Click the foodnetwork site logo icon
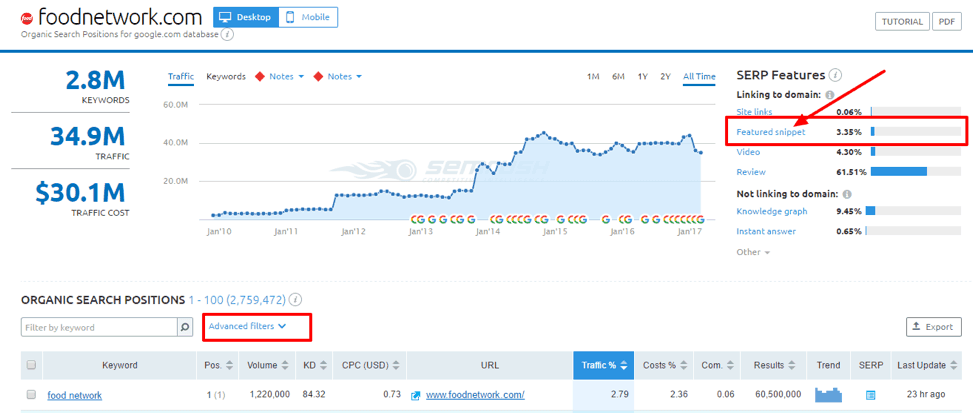Image resolution: width=973 pixels, height=413 pixels. click(27, 17)
